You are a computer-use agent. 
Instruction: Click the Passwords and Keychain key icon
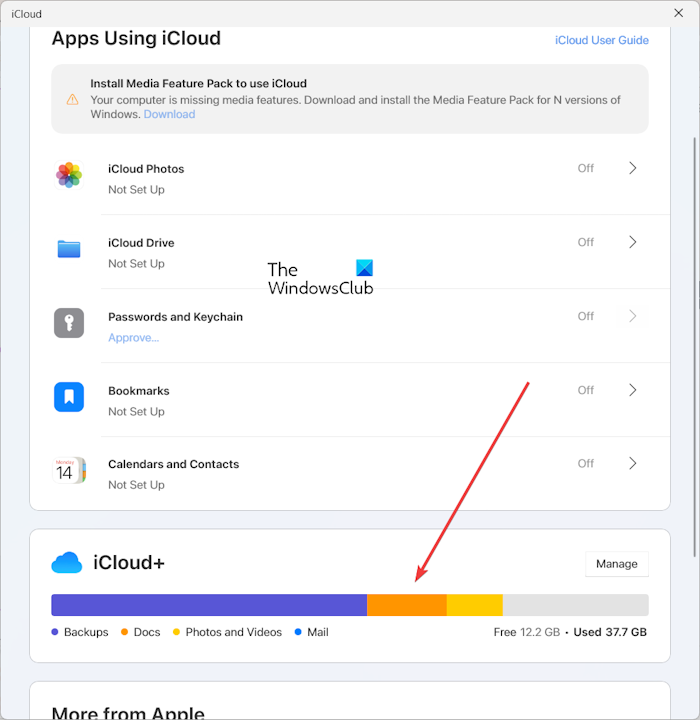coord(69,323)
